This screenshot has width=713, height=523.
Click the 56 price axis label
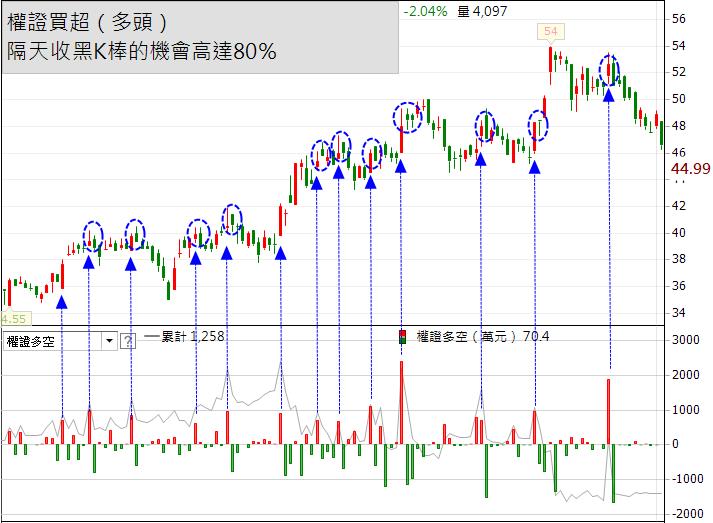coord(678,19)
